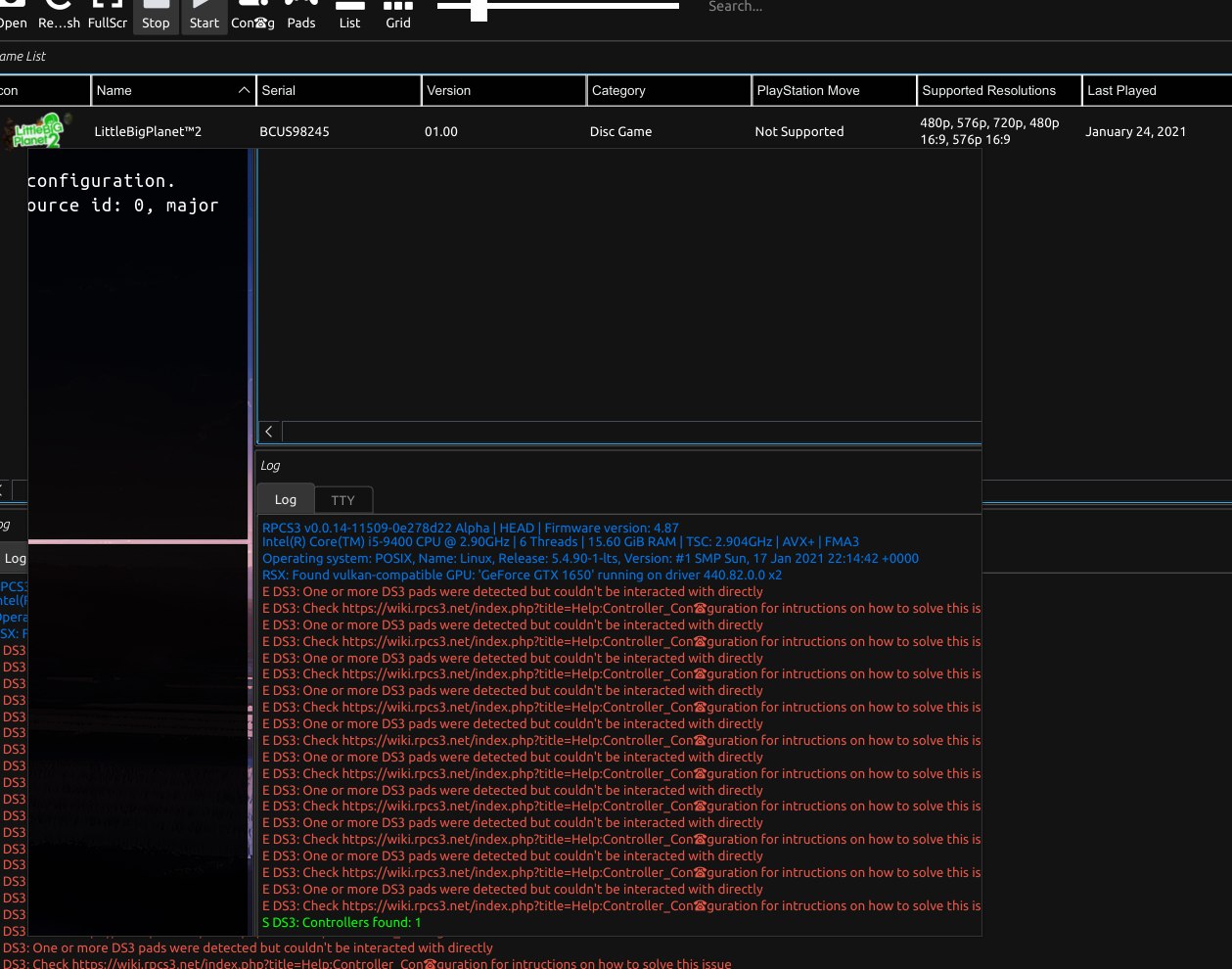Click serial BCUS98245 cell
This screenshot has height=969, width=1232.
pyautogui.click(x=295, y=131)
